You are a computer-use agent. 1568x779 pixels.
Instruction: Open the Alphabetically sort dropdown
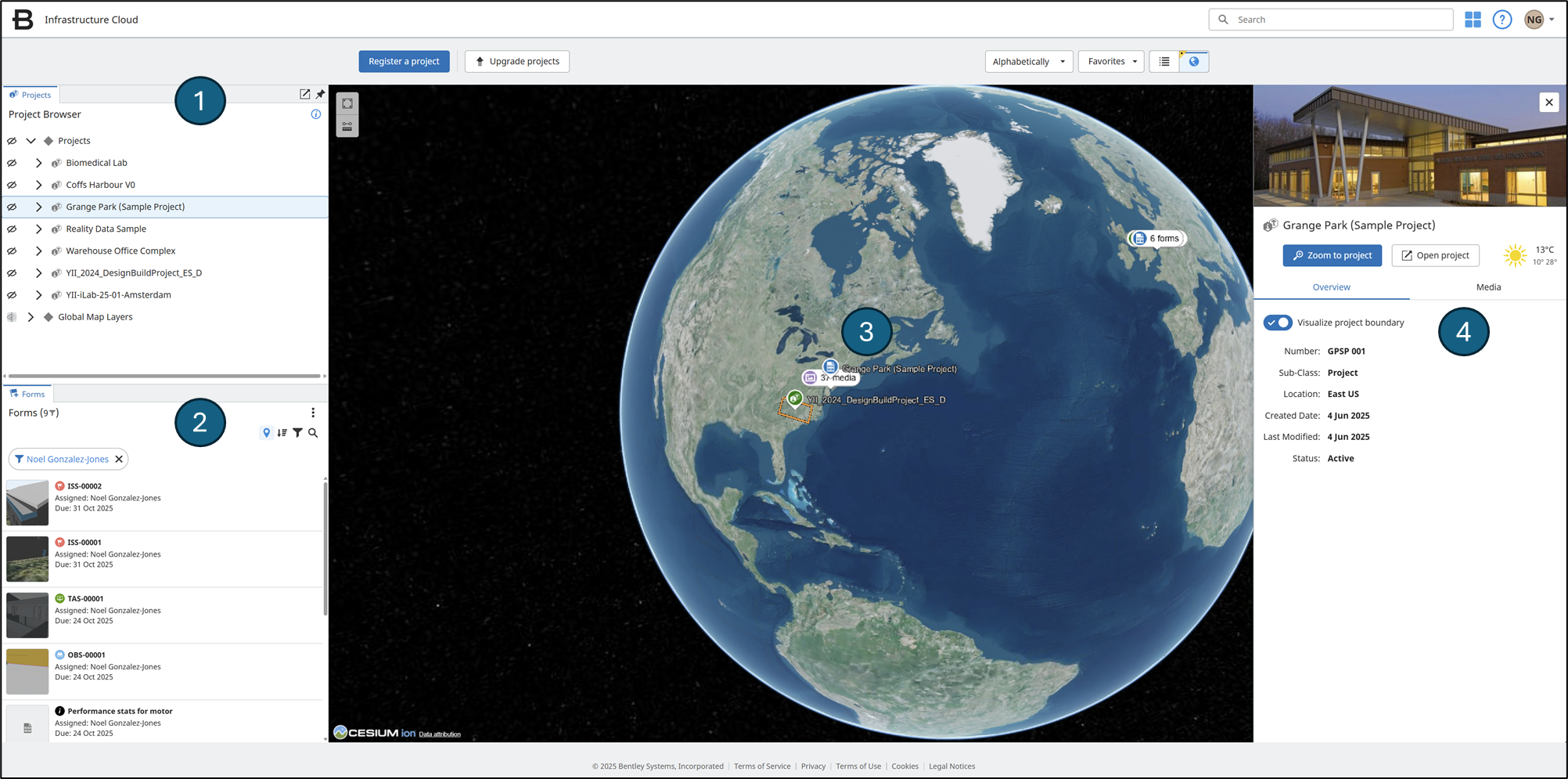coord(1028,61)
